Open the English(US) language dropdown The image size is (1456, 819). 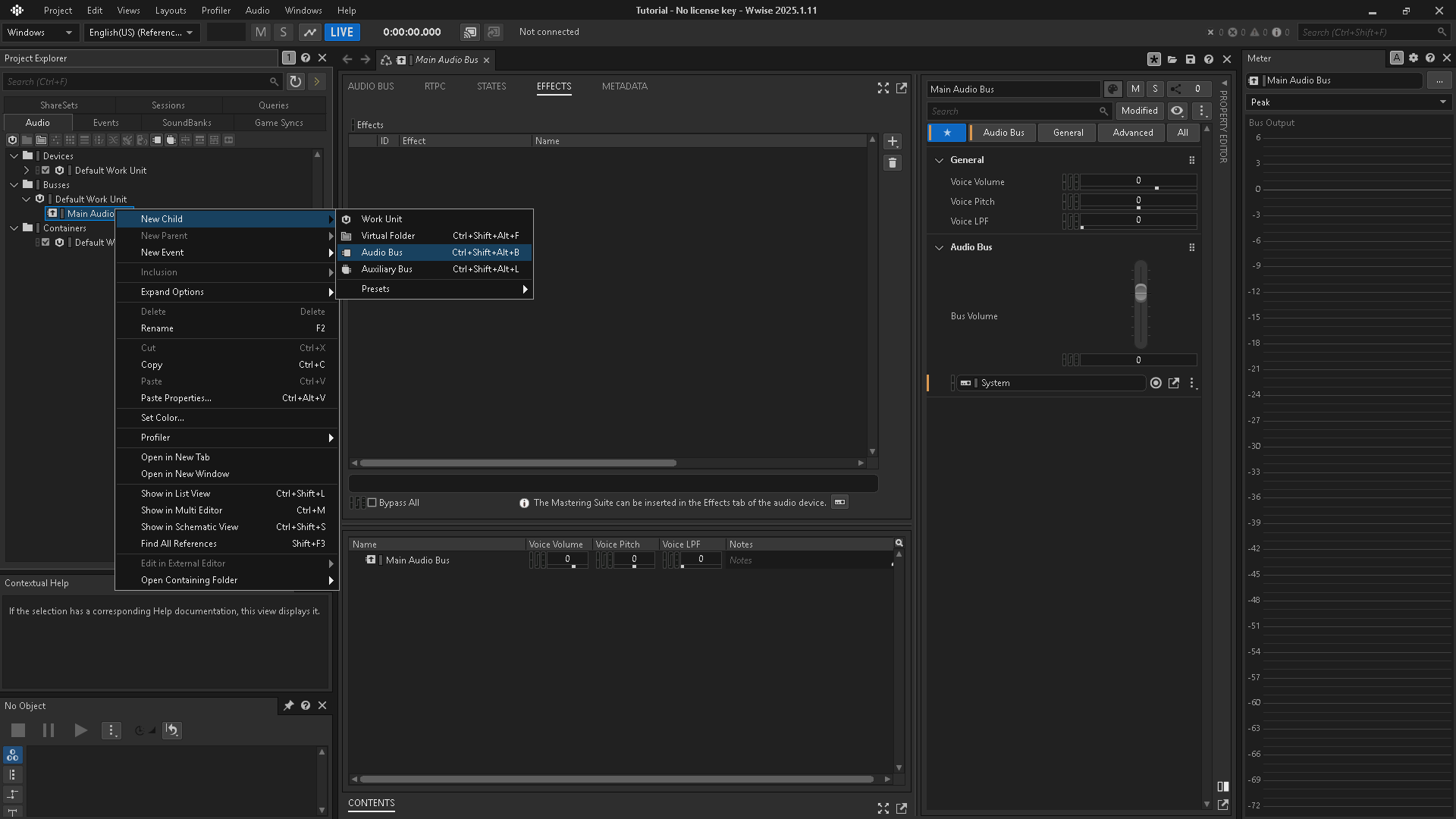tap(141, 32)
